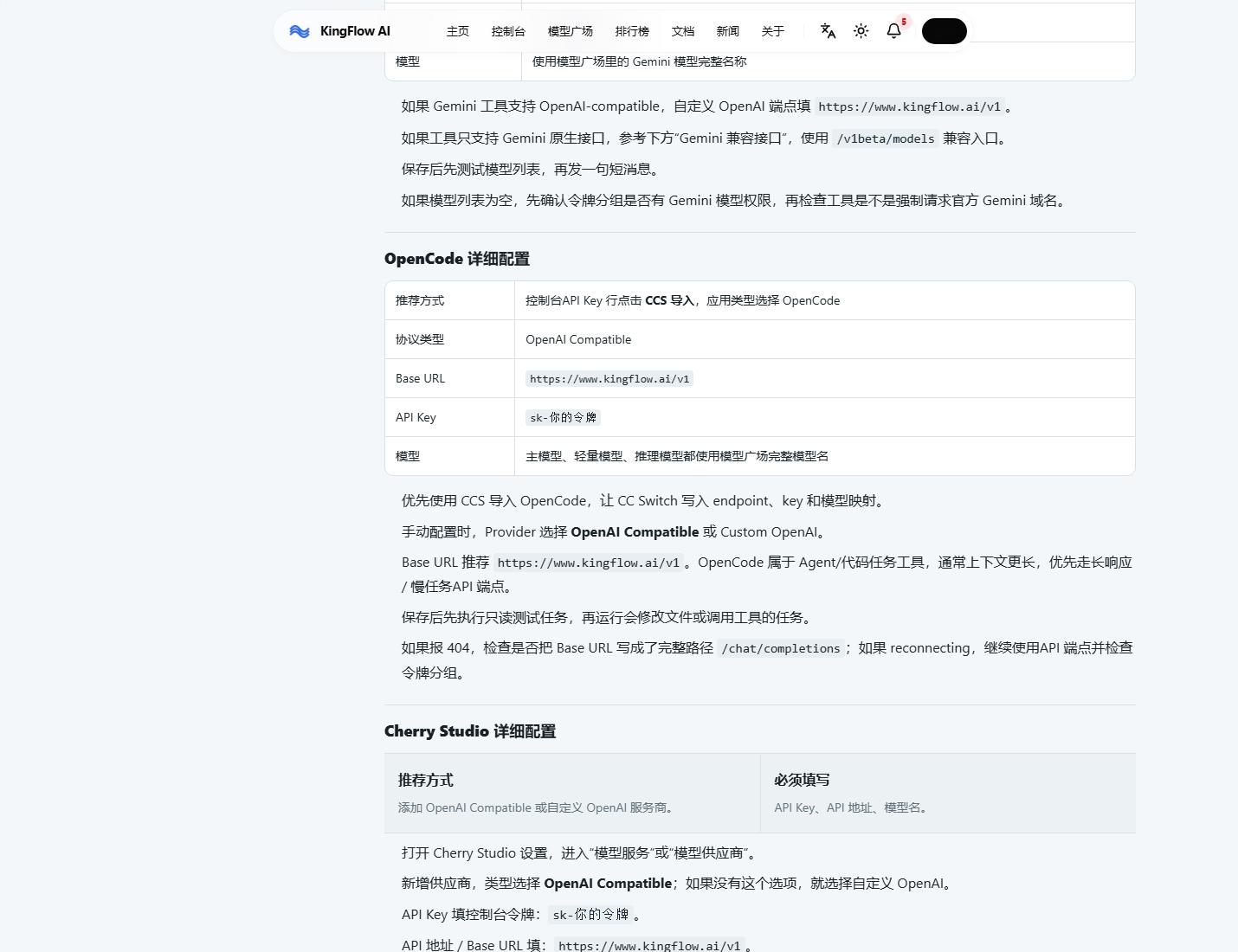Image resolution: width=1238 pixels, height=952 pixels.
Task: Open the notification bell
Action: 894,31
